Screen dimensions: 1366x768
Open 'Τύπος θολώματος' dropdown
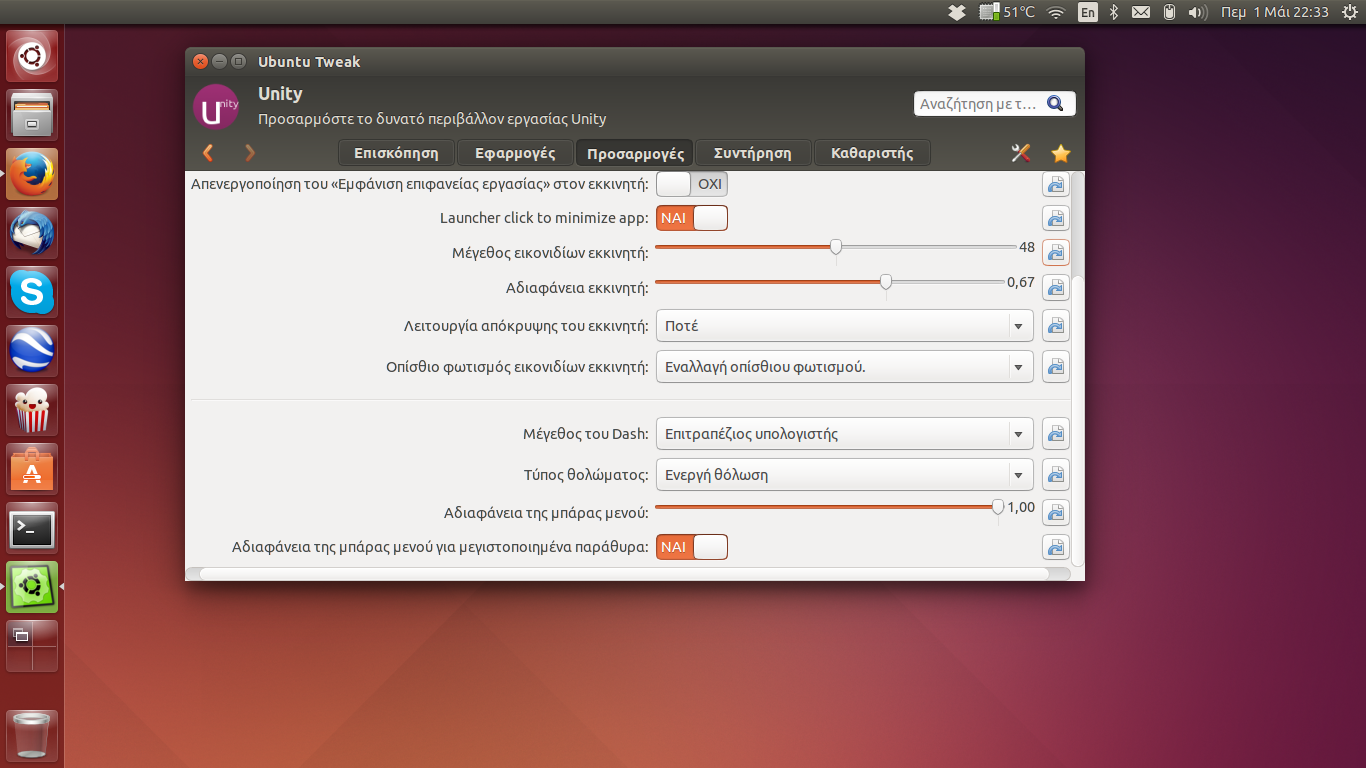click(x=845, y=475)
